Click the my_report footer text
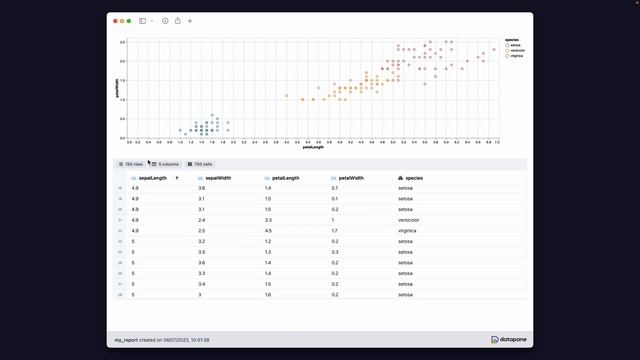 [x=126, y=340]
